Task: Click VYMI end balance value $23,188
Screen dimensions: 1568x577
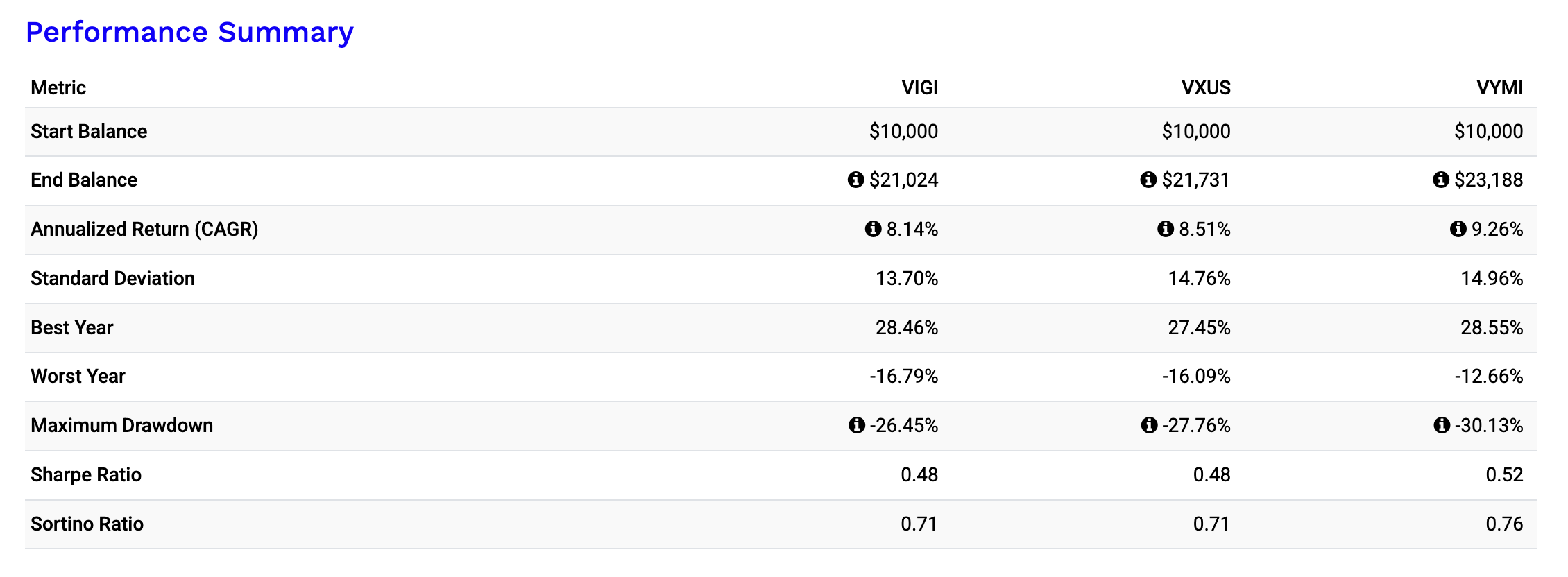Action: coord(1488,180)
